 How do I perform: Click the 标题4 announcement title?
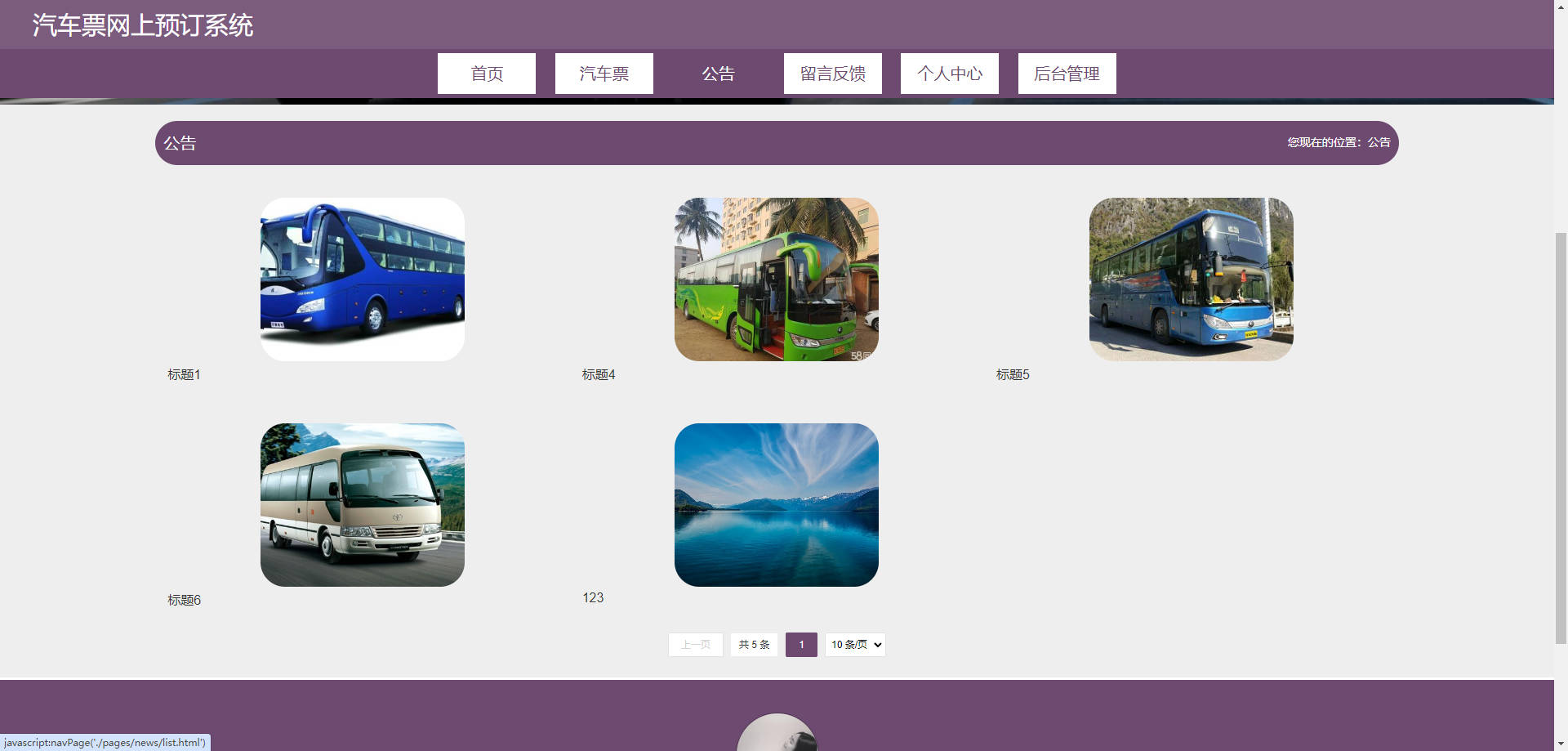599,374
